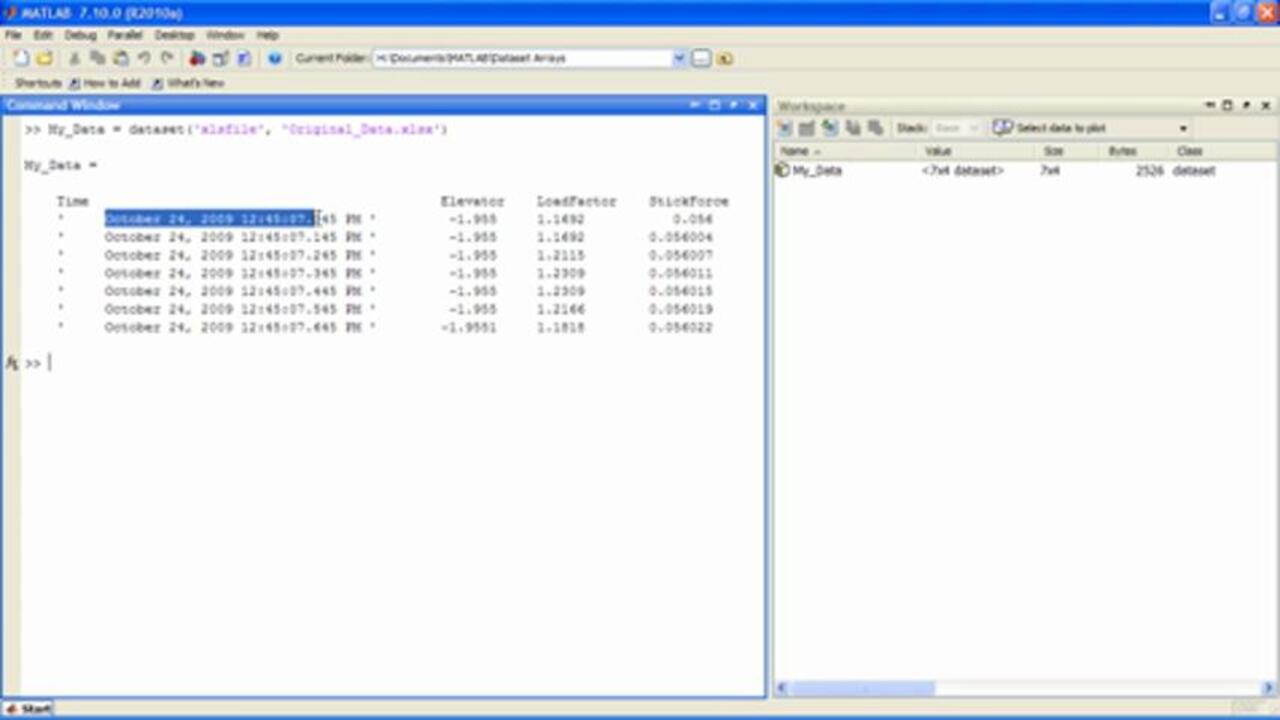
Task: Open Simulink from the toolbar icon
Action: [x=197, y=59]
